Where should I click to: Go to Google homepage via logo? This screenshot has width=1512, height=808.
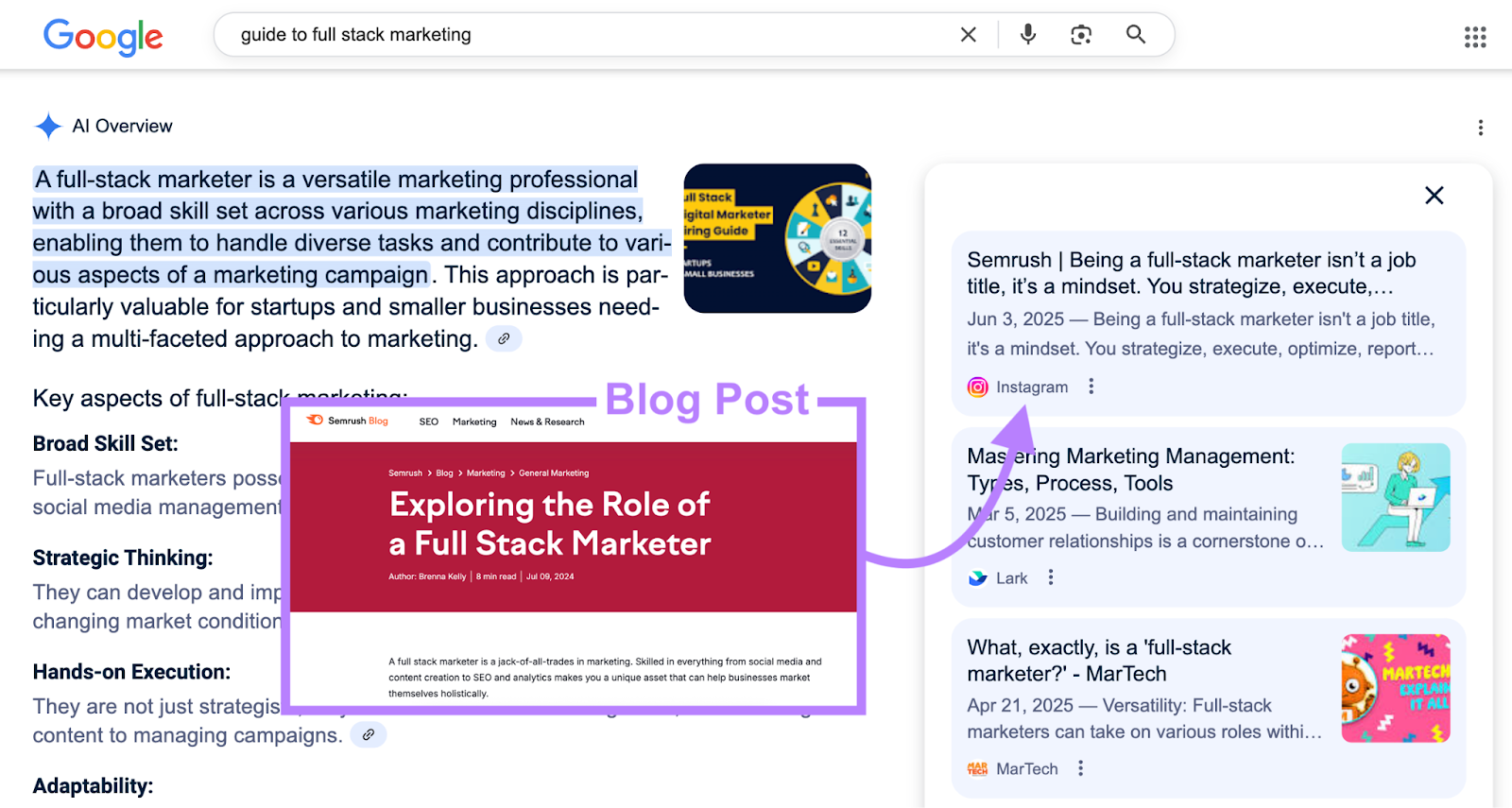[x=103, y=36]
